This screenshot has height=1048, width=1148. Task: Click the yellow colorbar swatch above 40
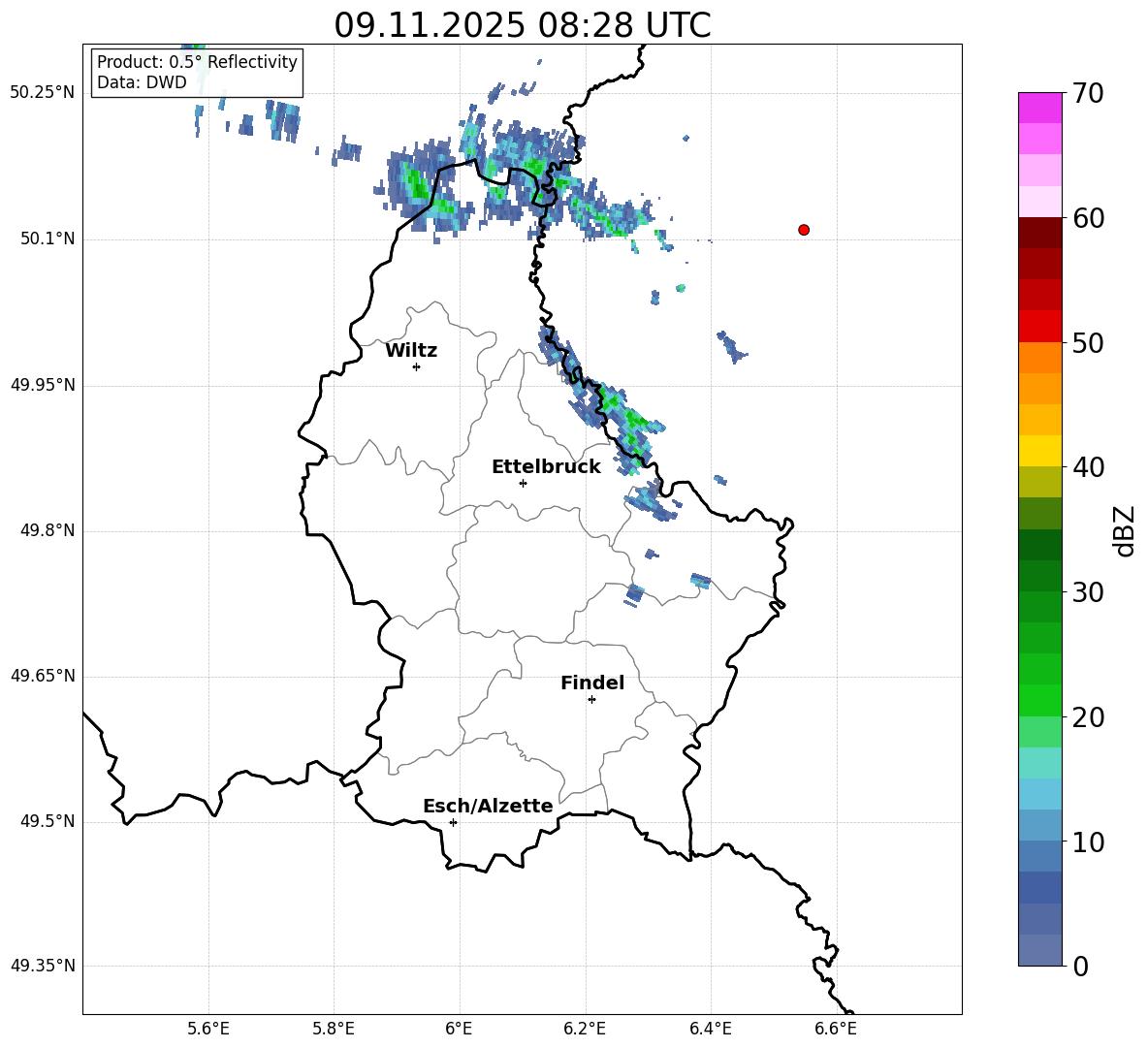click(x=1039, y=451)
